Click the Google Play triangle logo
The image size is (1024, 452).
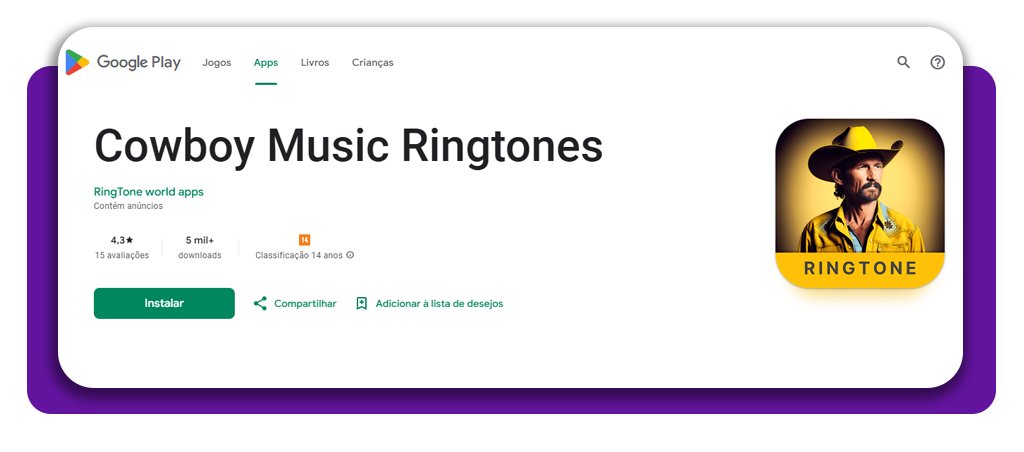coord(77,62)
